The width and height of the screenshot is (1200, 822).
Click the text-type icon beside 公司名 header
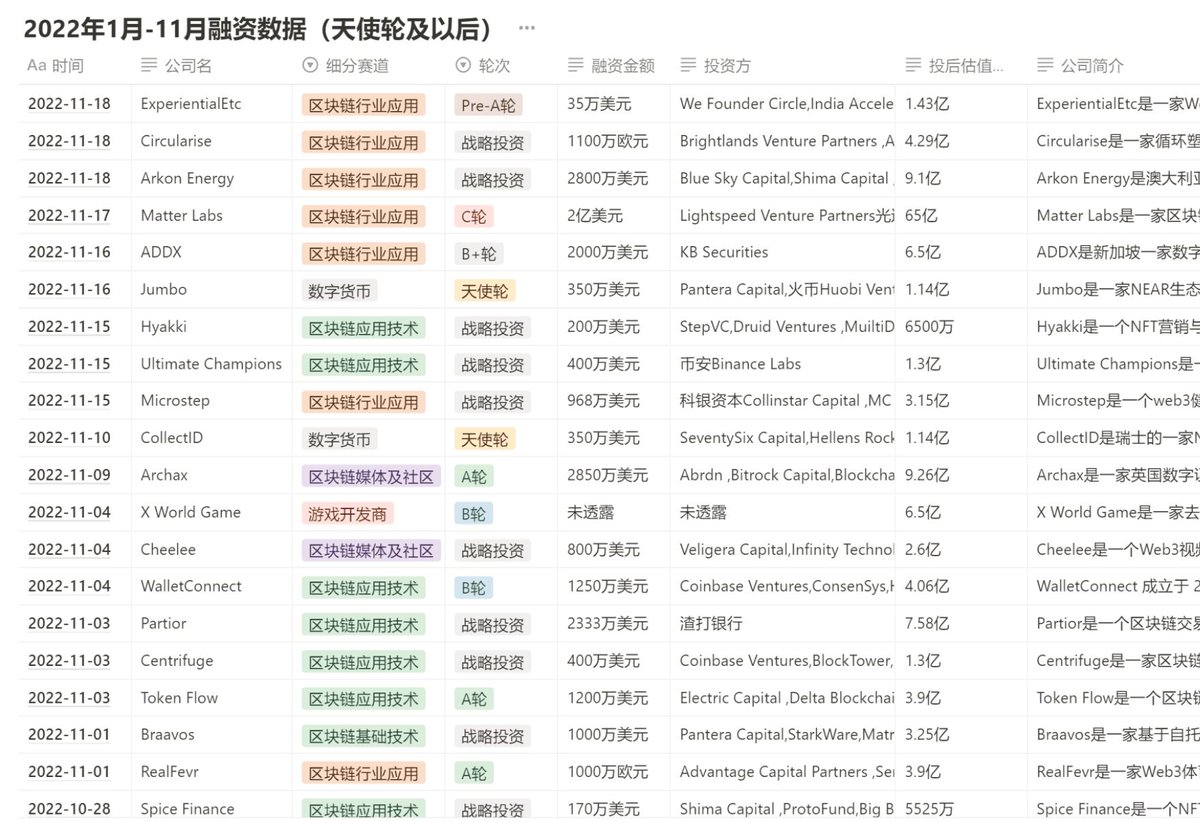coord(149,66)
